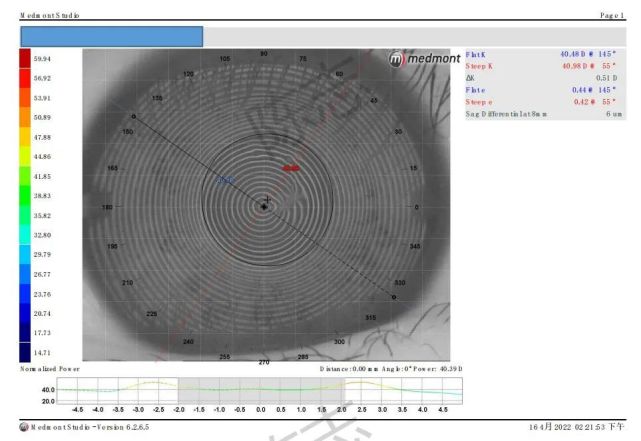Click the ΔK 0.51 D row
This screenshot has height=441, width=641.
click(x=540, y=77)
